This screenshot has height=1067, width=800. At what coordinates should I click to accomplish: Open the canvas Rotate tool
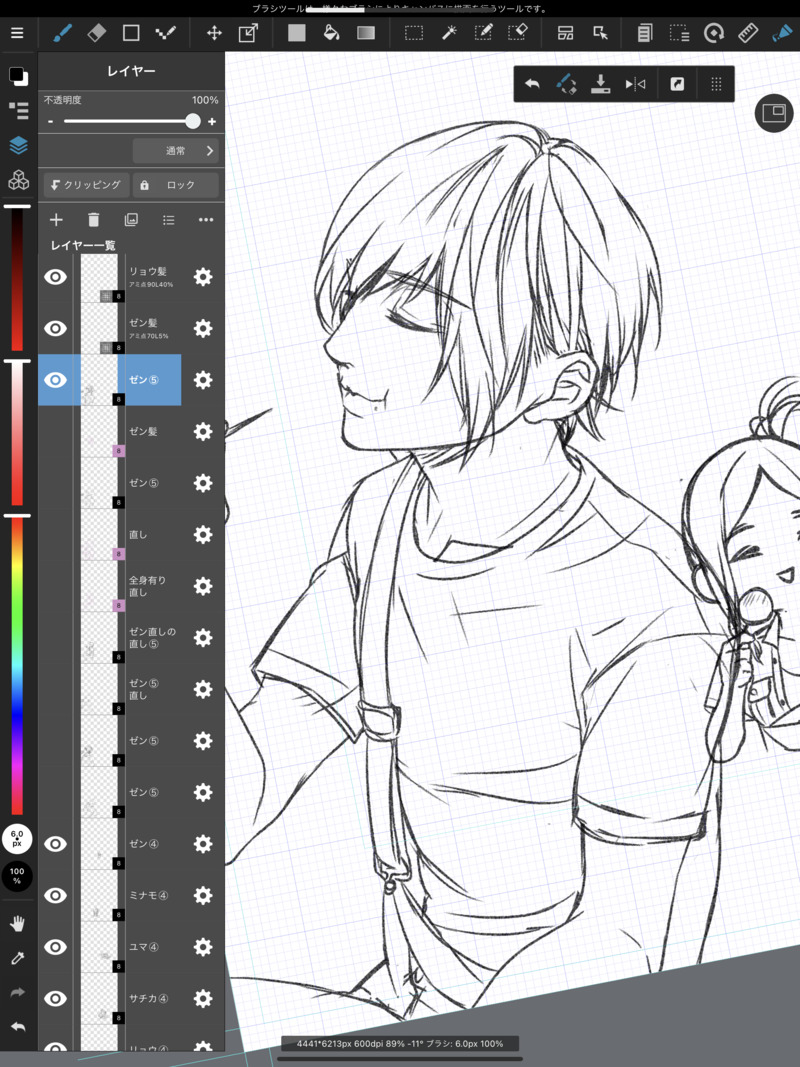(714, 33)
